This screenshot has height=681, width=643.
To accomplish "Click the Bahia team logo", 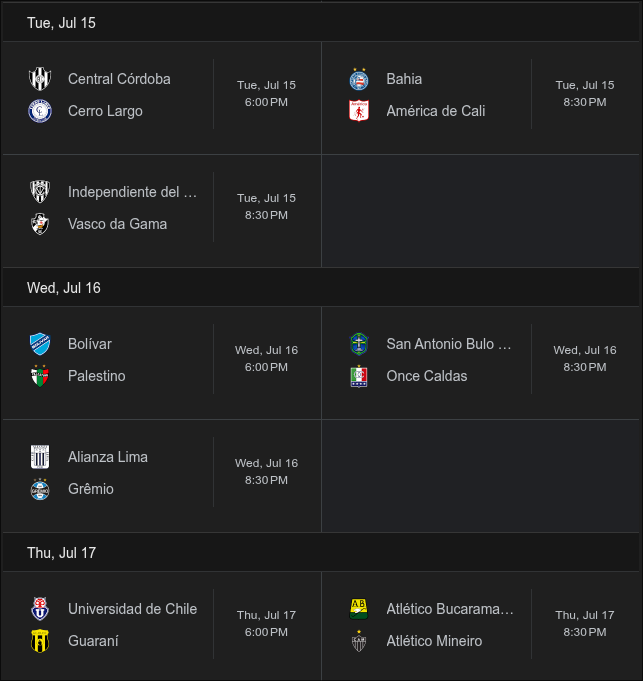I will pyautogui.click(x=359, y=79).
